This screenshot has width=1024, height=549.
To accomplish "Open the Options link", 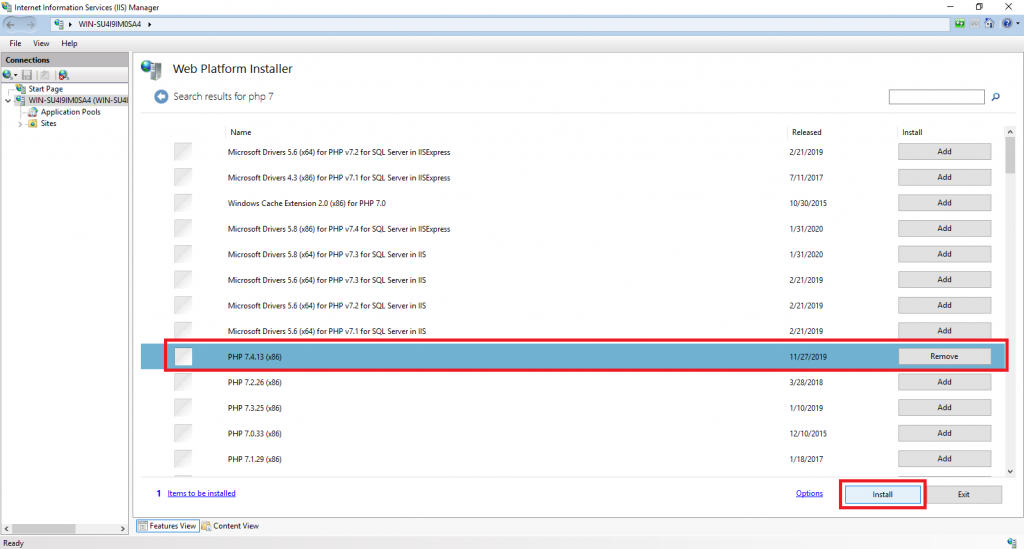I will [809, 493].
